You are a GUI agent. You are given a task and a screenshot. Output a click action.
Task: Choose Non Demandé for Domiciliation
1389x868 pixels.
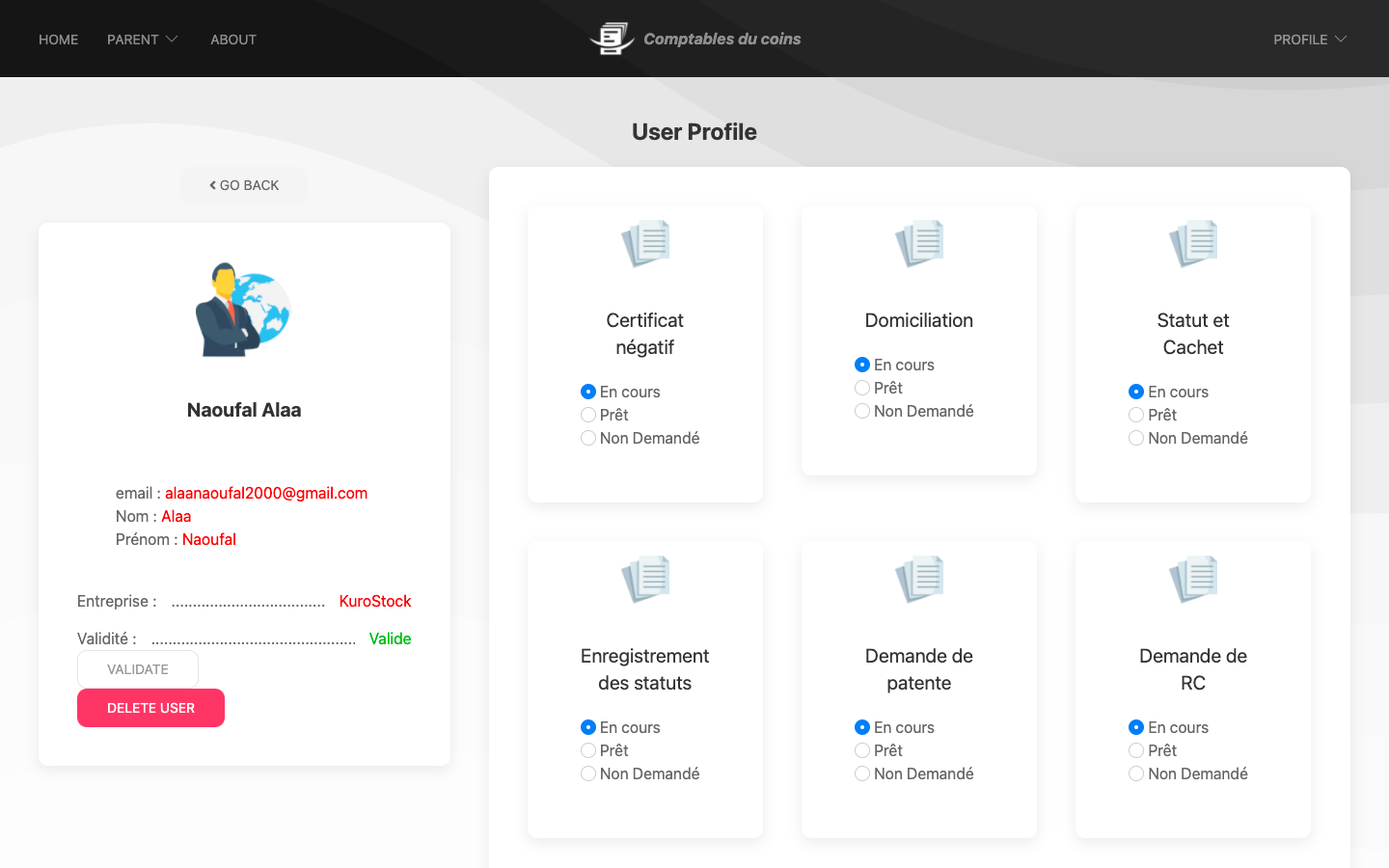coord(862,411)
